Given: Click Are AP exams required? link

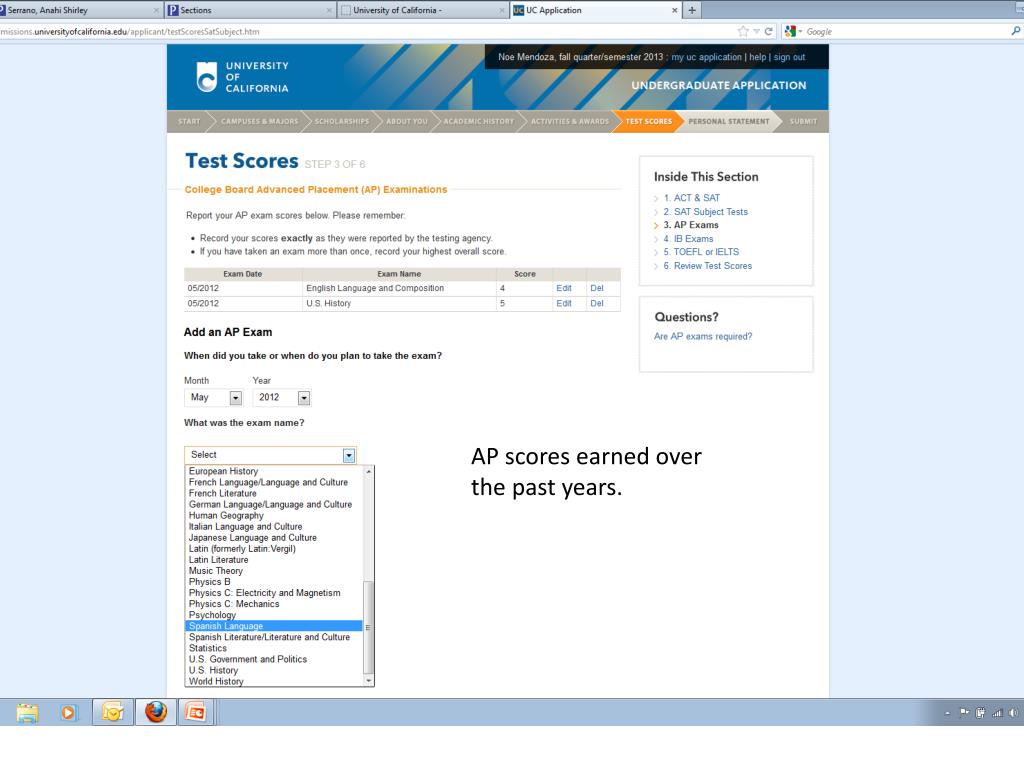Looking at the screenshot, I should point(703,336).
